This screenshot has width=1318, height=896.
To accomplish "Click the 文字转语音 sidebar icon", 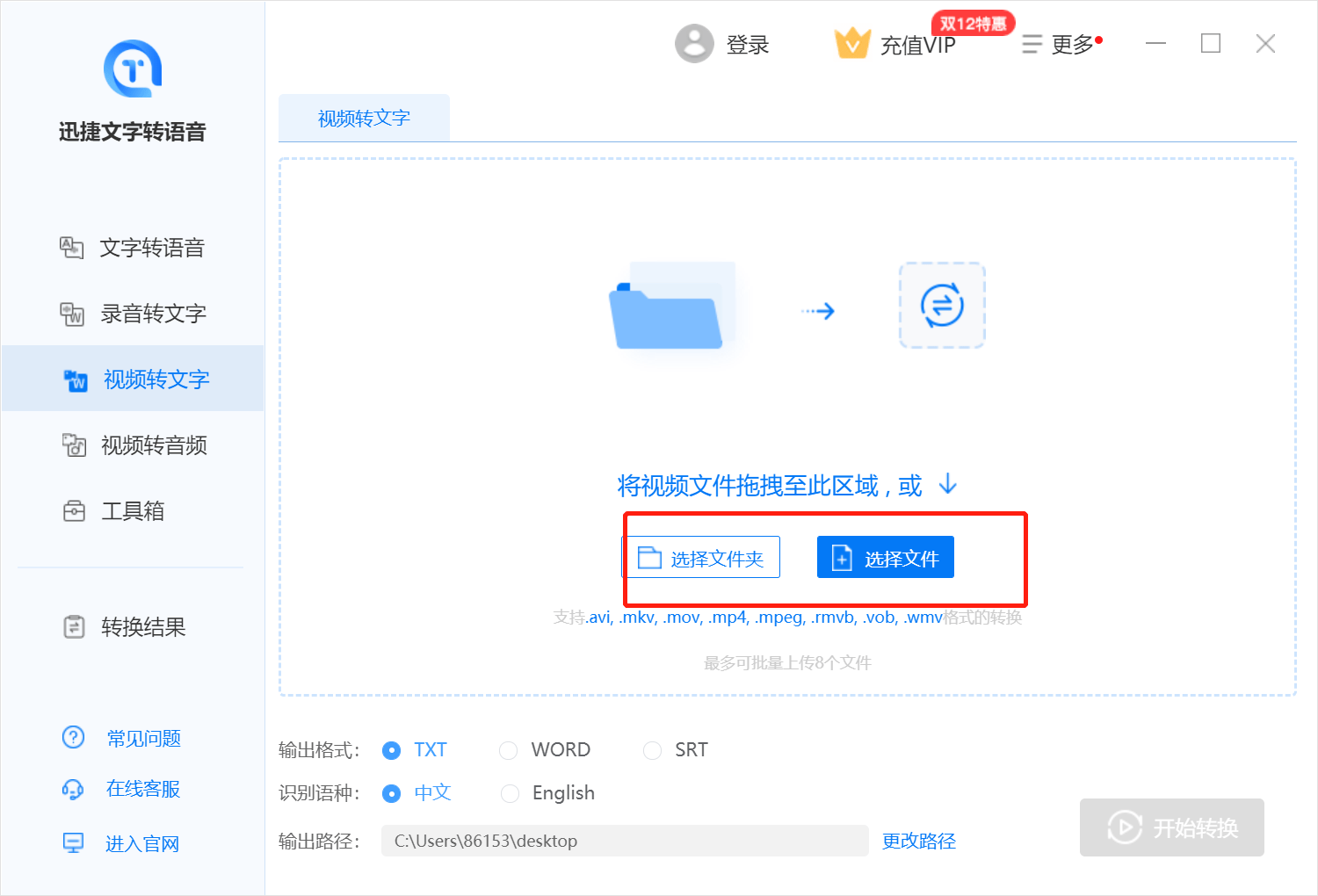I will point(71,248).
